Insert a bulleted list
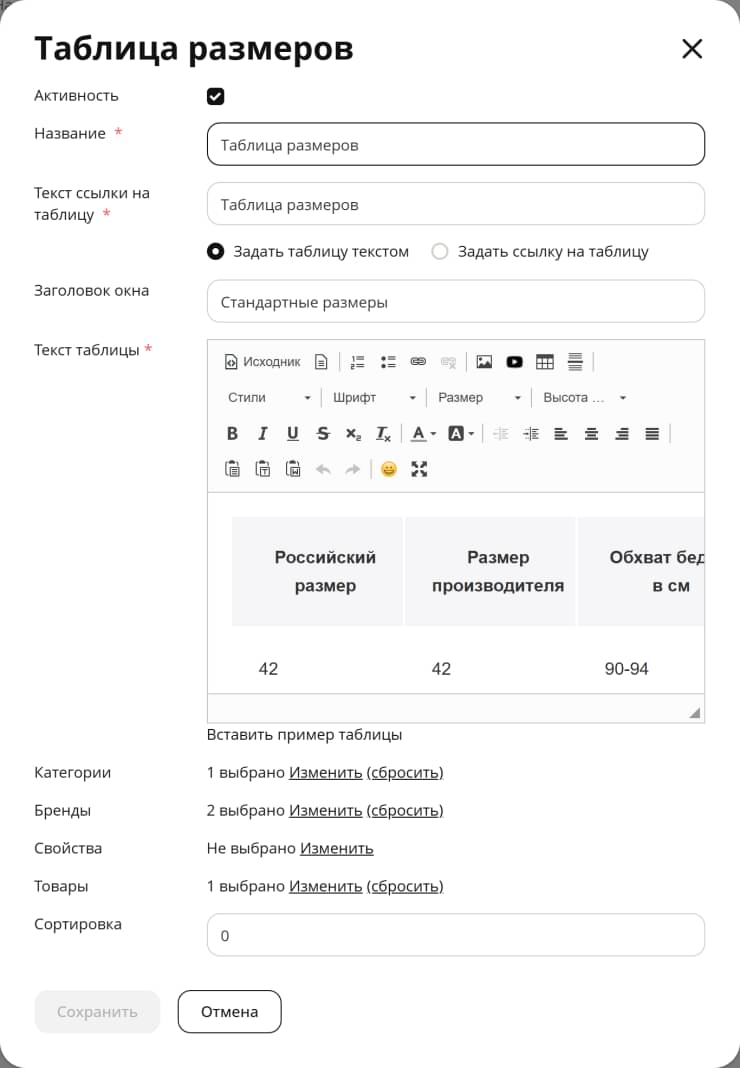 (x=388, y=362)
